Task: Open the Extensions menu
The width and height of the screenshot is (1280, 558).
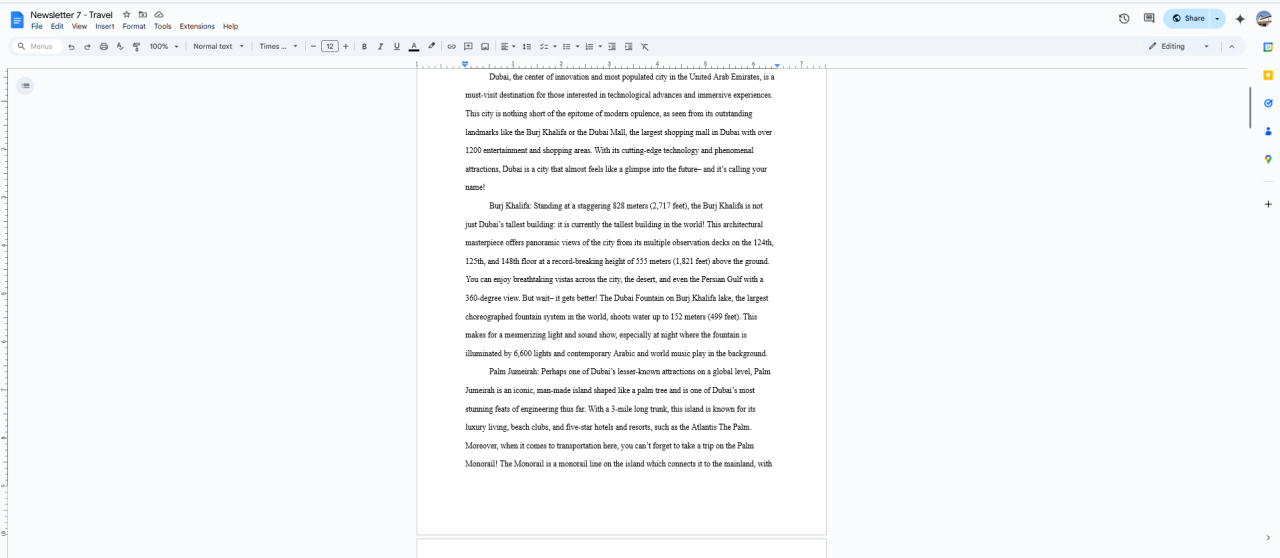Action: 197,27
